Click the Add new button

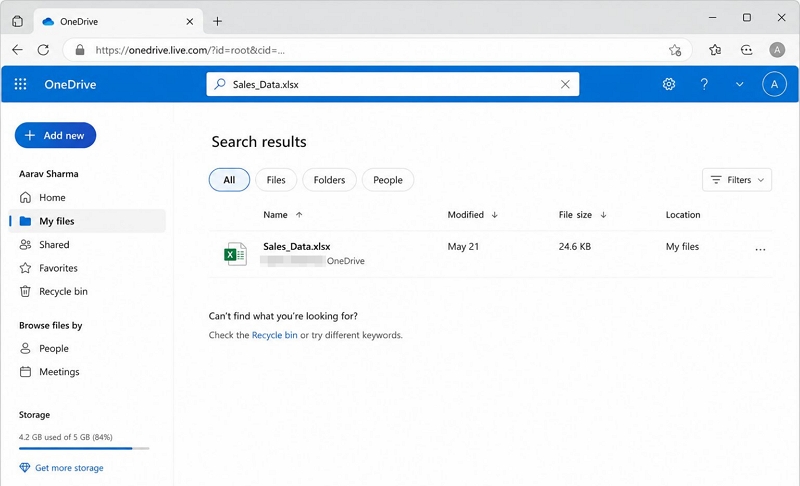coord(55,135)
